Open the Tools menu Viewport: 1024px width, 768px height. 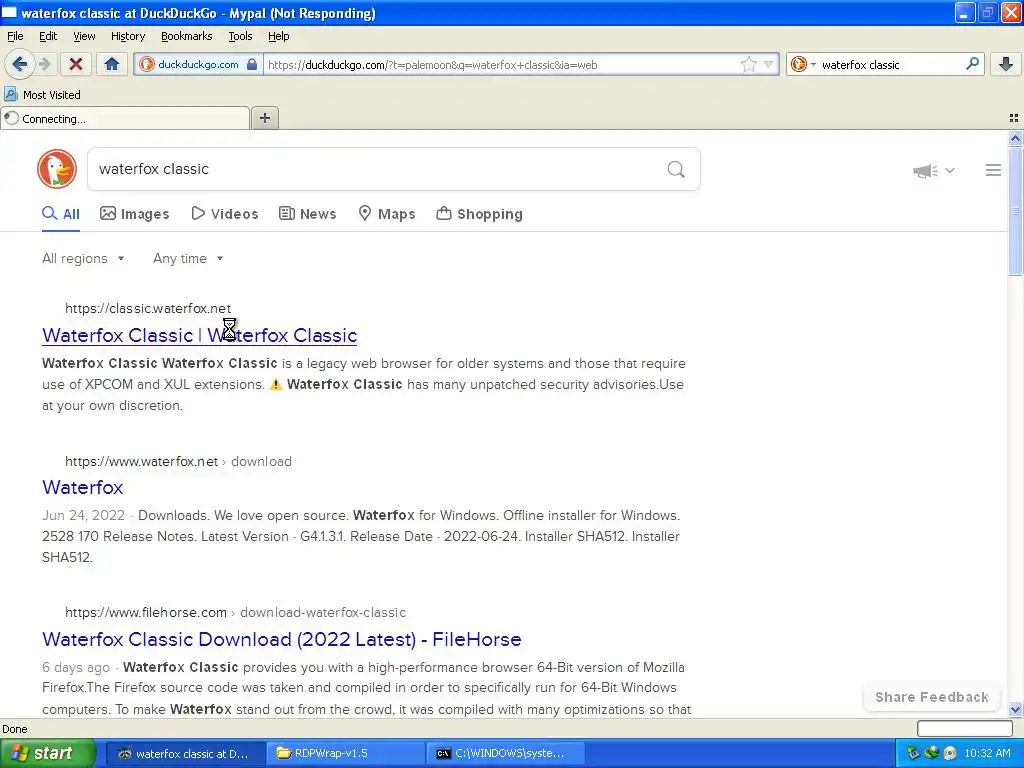(x=240, y=36)
